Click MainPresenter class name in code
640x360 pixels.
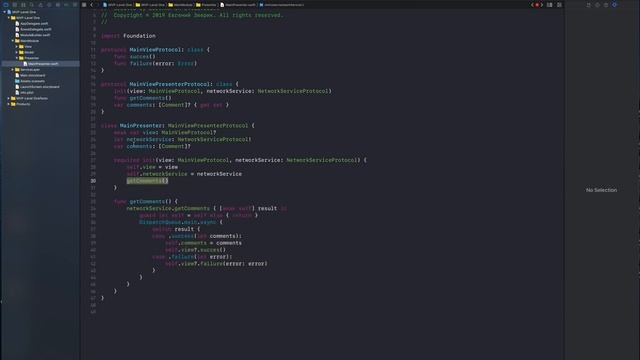[141, 126]
